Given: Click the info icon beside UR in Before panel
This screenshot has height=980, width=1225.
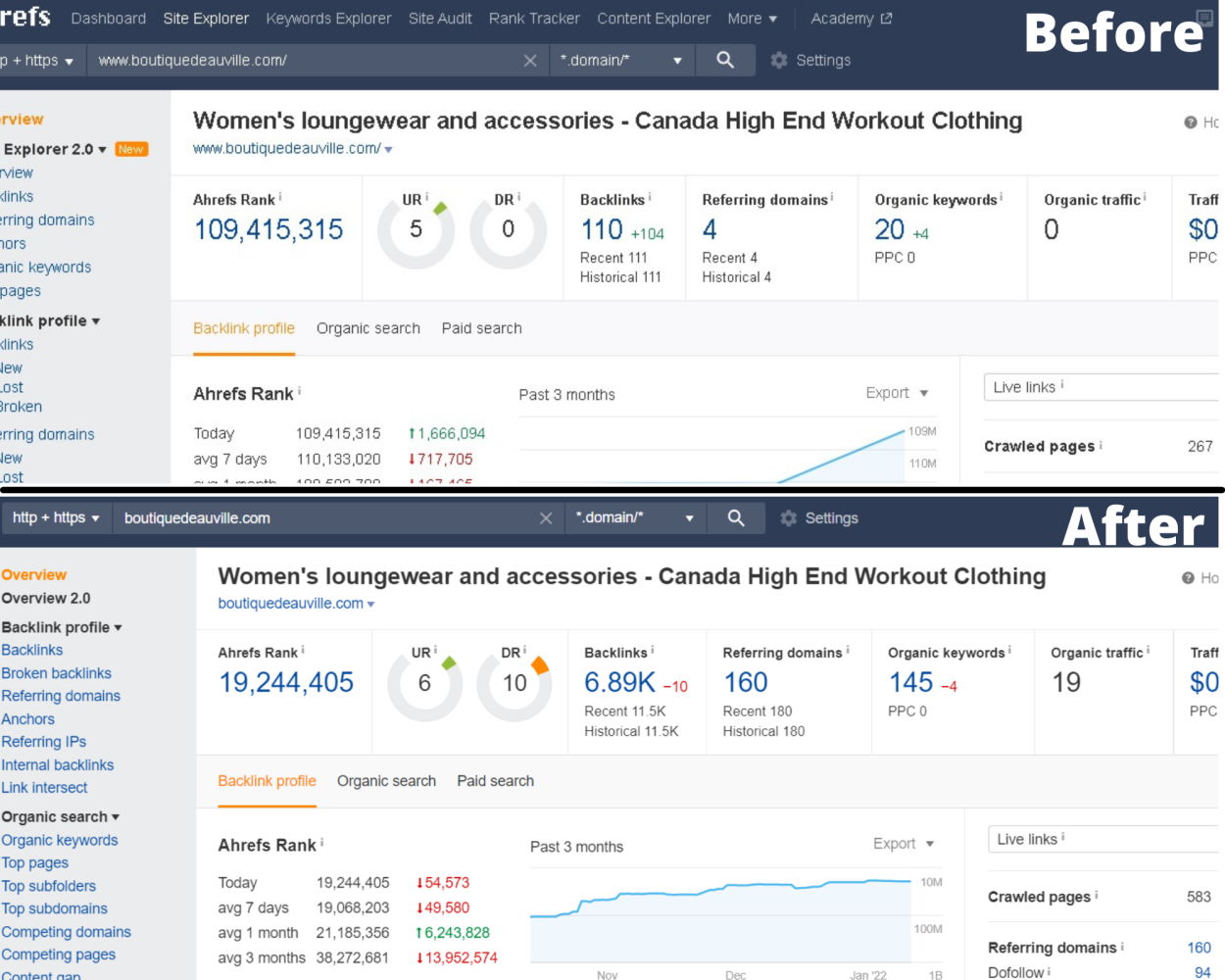Looking at the screenshot, I should [427, 197].
